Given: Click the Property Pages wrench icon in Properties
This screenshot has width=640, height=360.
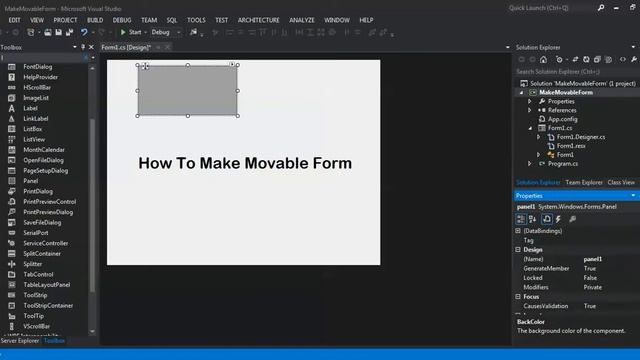Looking at the screenshot, I should (573, 219).
